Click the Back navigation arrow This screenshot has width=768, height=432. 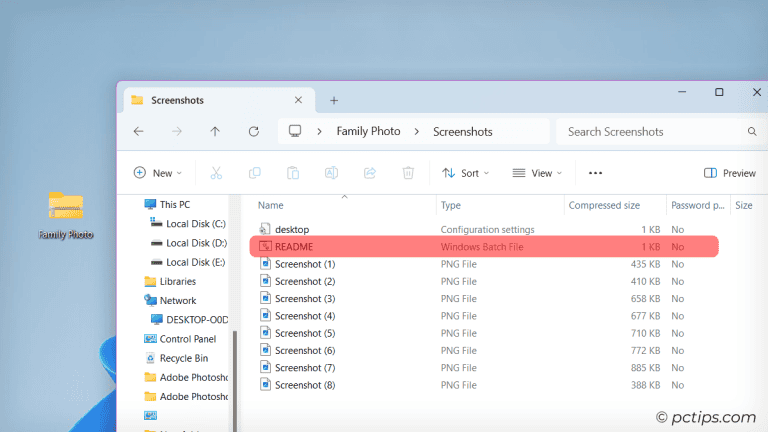click(x=138, y=131)
